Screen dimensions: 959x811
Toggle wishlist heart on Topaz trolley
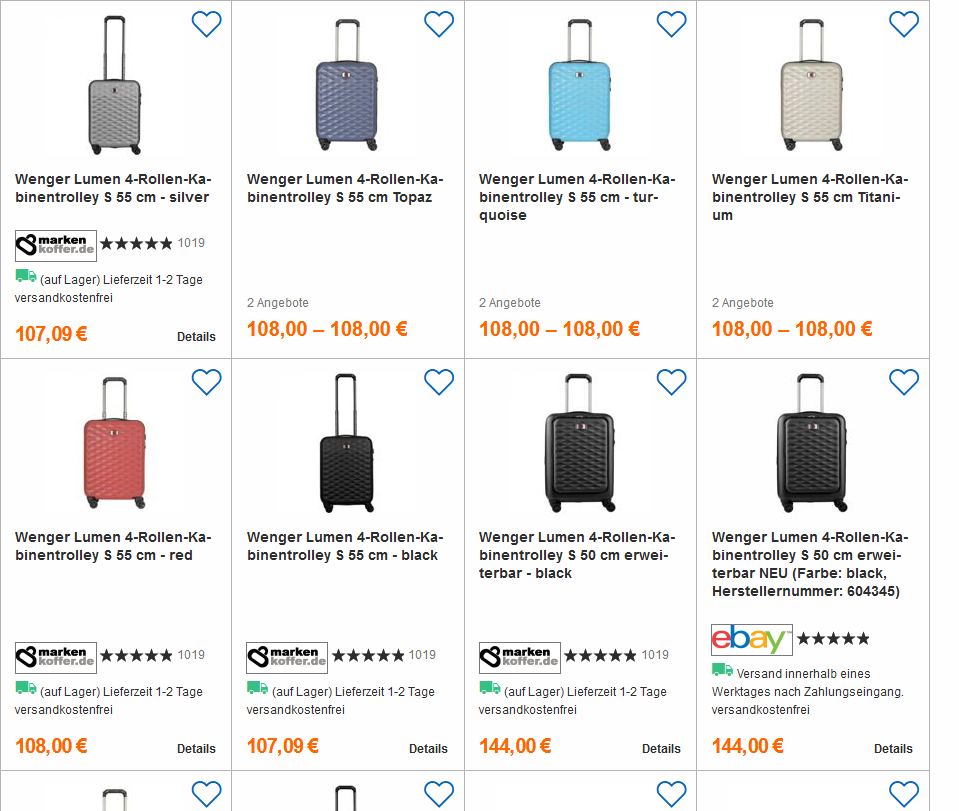coord(439,24)
